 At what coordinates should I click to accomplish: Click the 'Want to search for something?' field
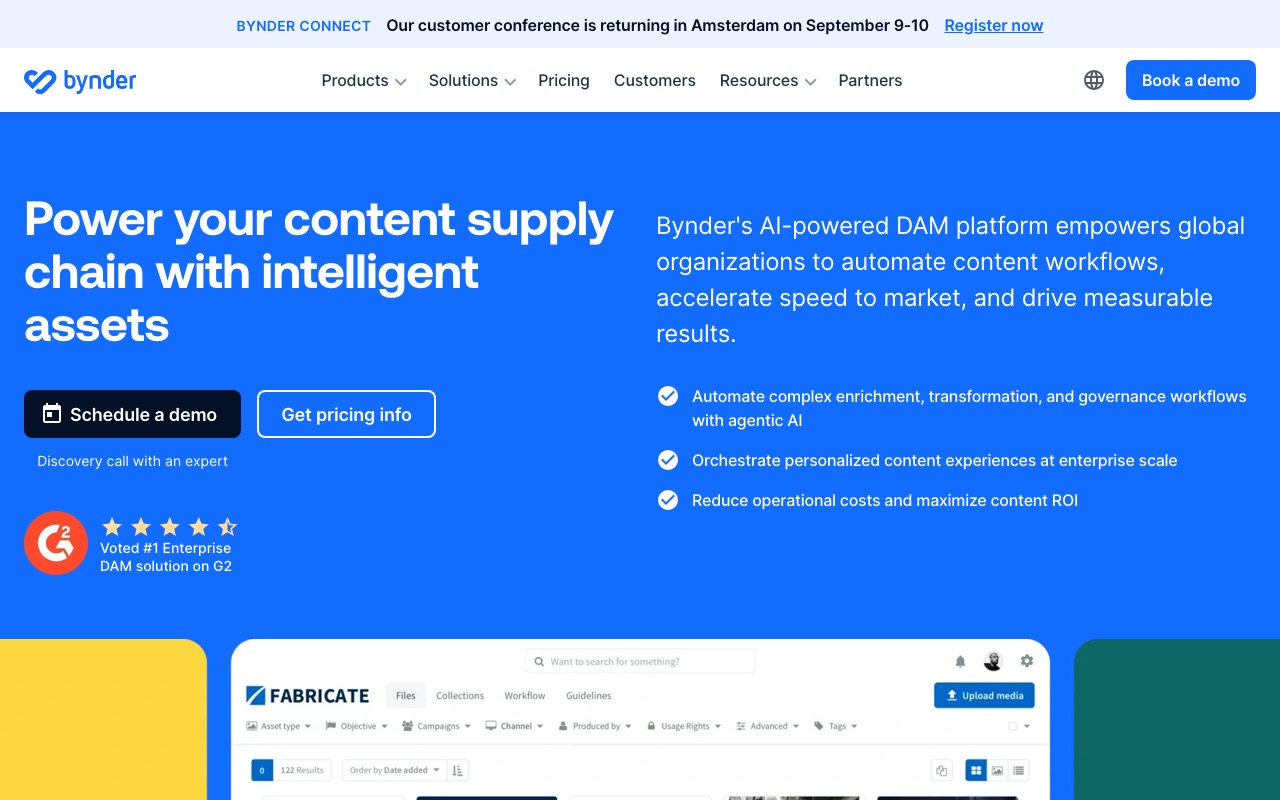(x=640, y=661)
